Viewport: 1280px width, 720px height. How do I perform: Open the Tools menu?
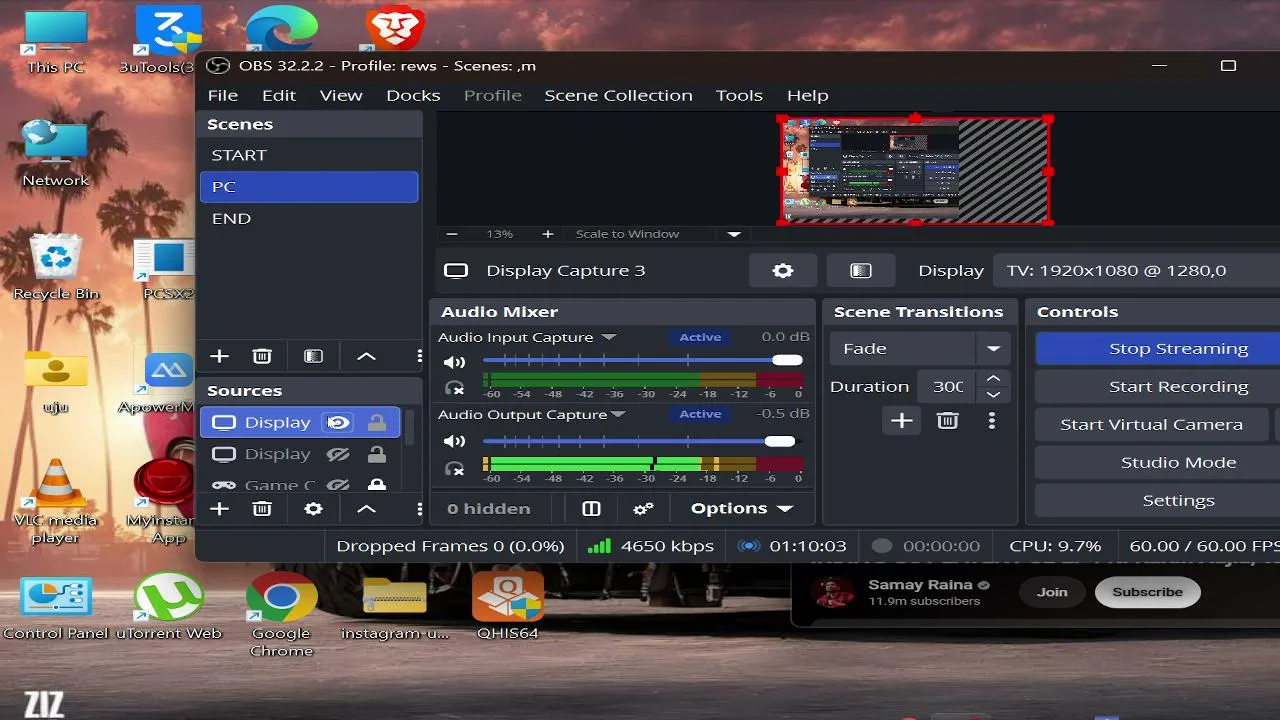739,95
